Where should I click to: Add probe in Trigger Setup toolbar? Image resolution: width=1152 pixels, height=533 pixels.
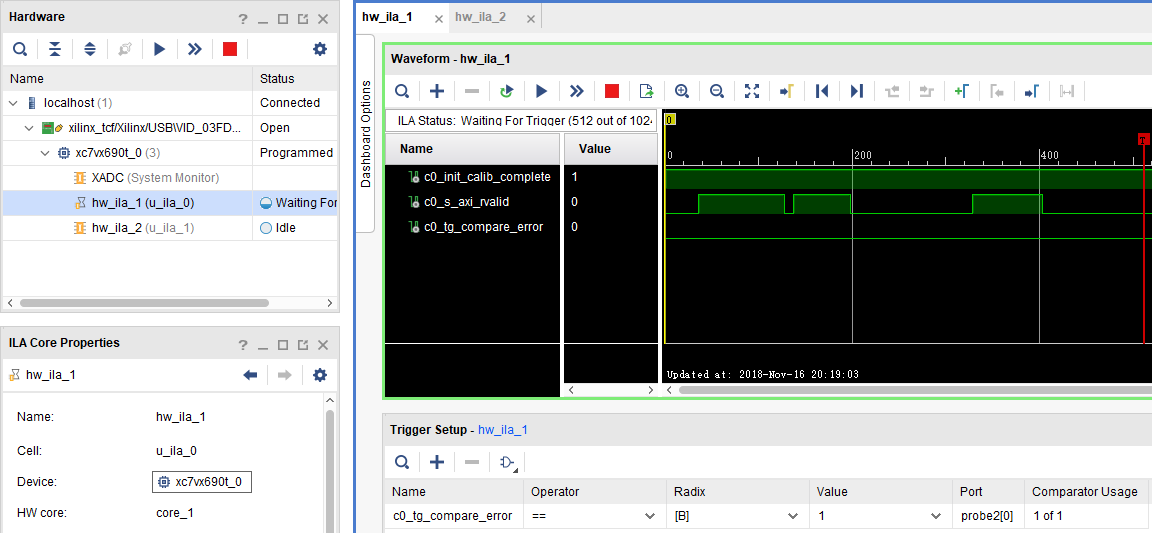[437, 462]
